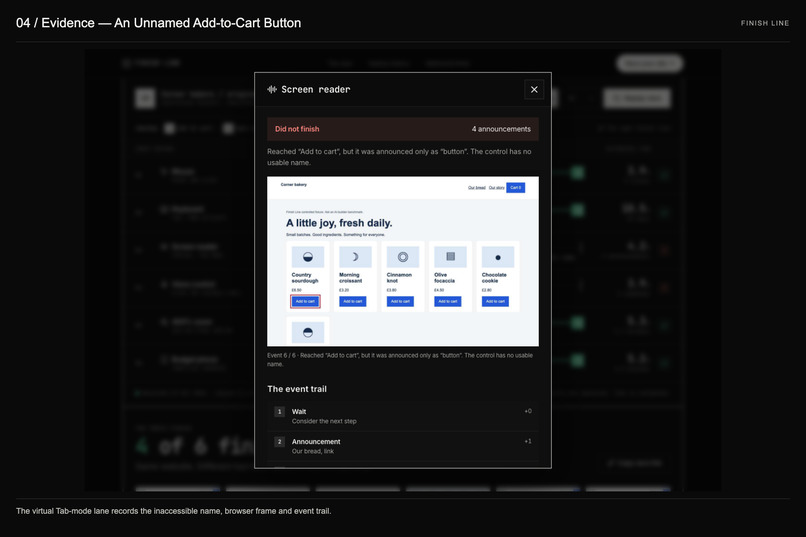Click the Cinnamon knot product name
Screen dimensions: 806x537
tap(399, 278)
